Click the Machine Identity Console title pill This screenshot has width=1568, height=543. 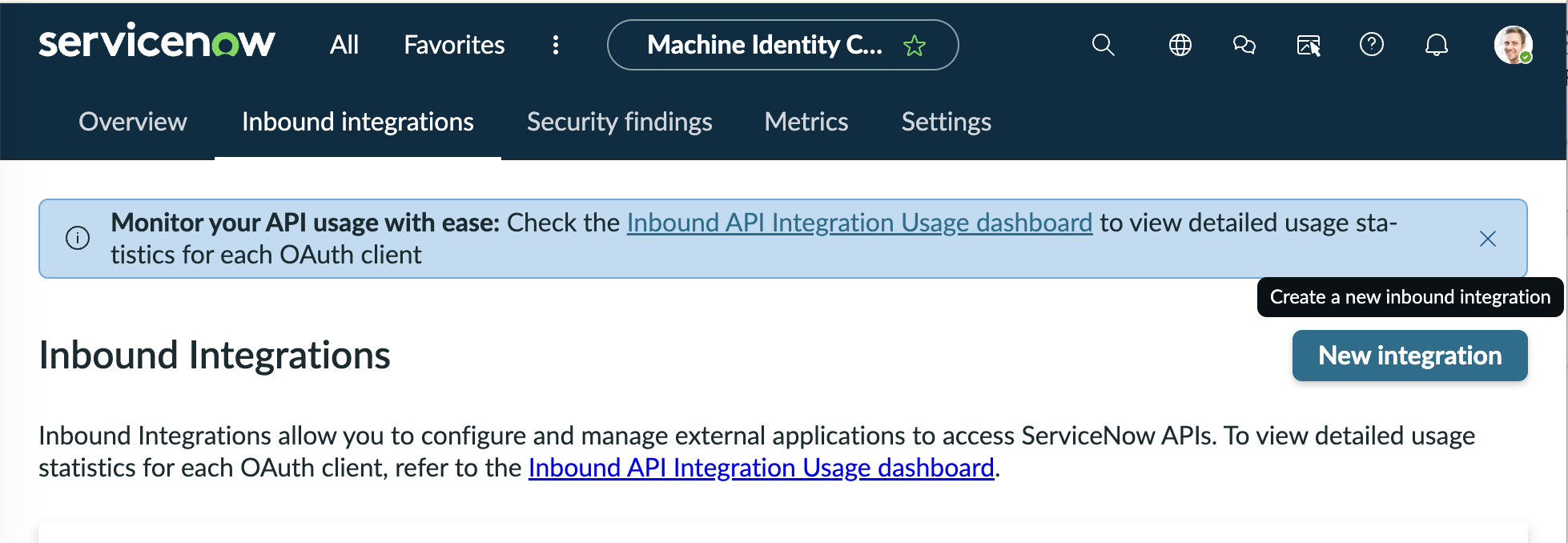782,45
